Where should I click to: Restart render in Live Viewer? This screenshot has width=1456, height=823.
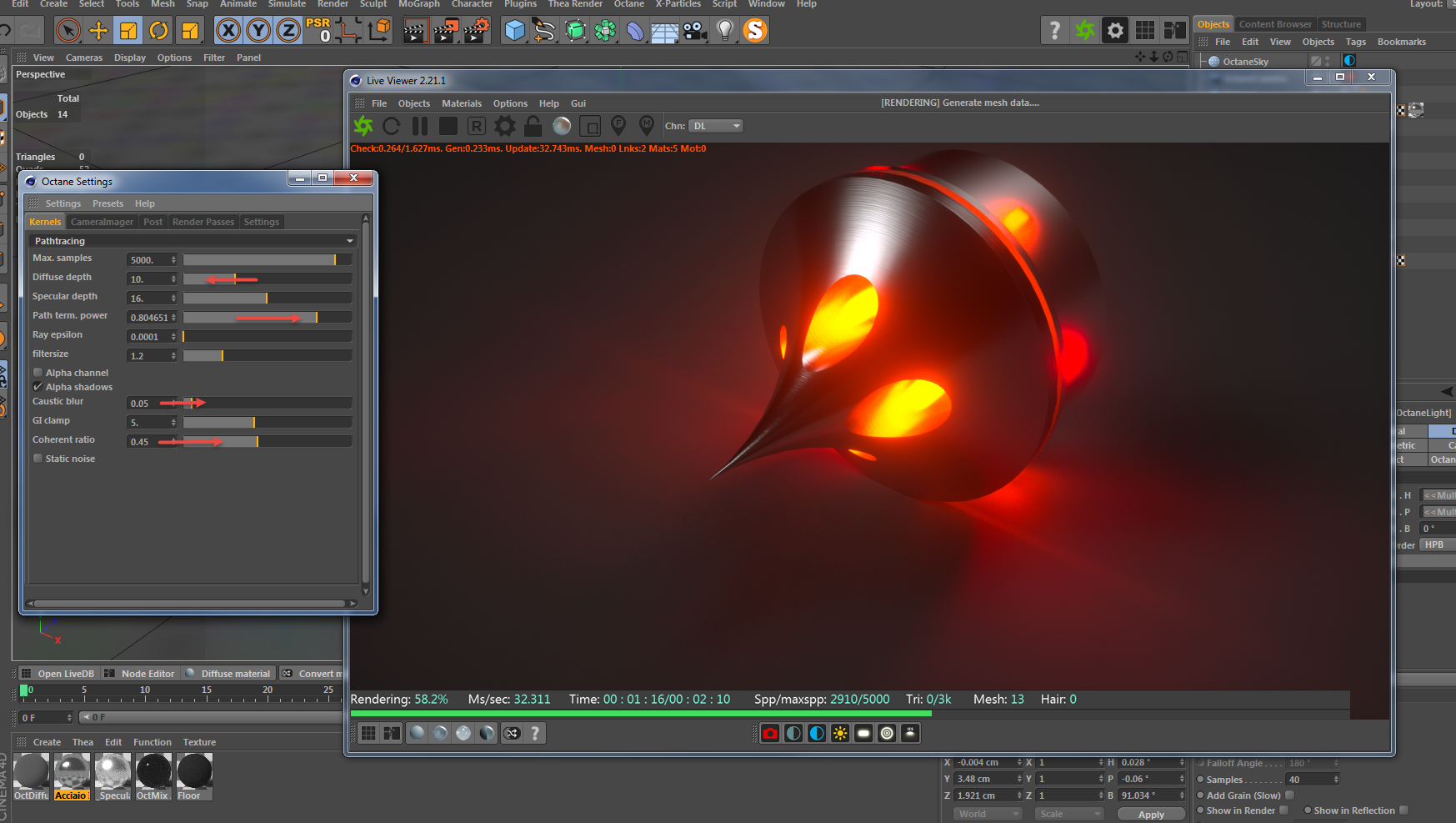pos(392,126)
